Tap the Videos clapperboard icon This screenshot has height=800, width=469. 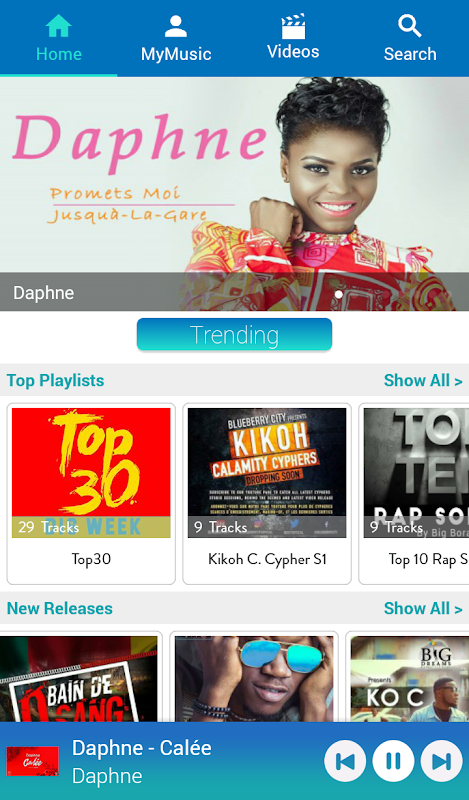coord(293,26)
